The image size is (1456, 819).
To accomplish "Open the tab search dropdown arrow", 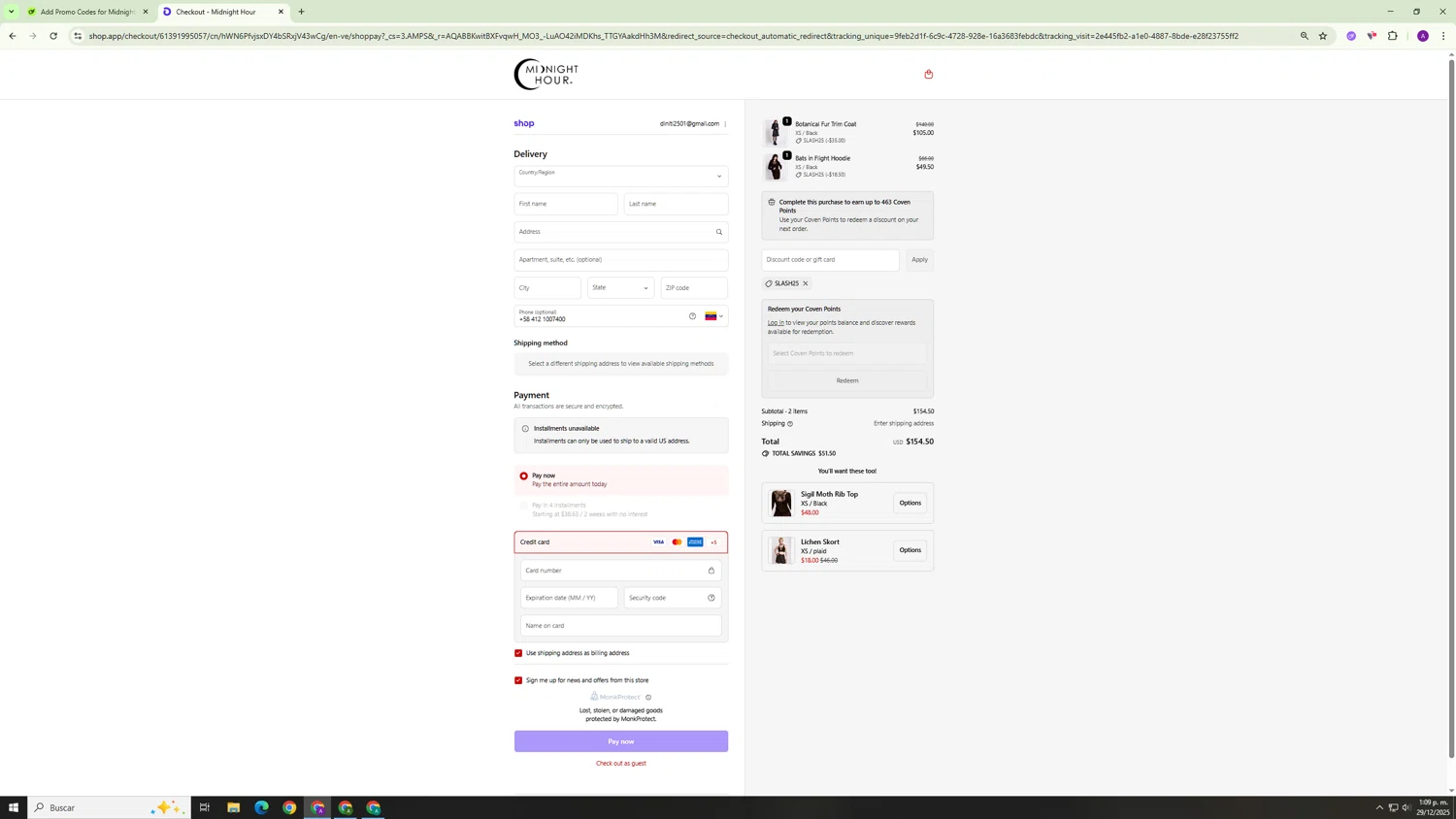I will coord(12,12).
